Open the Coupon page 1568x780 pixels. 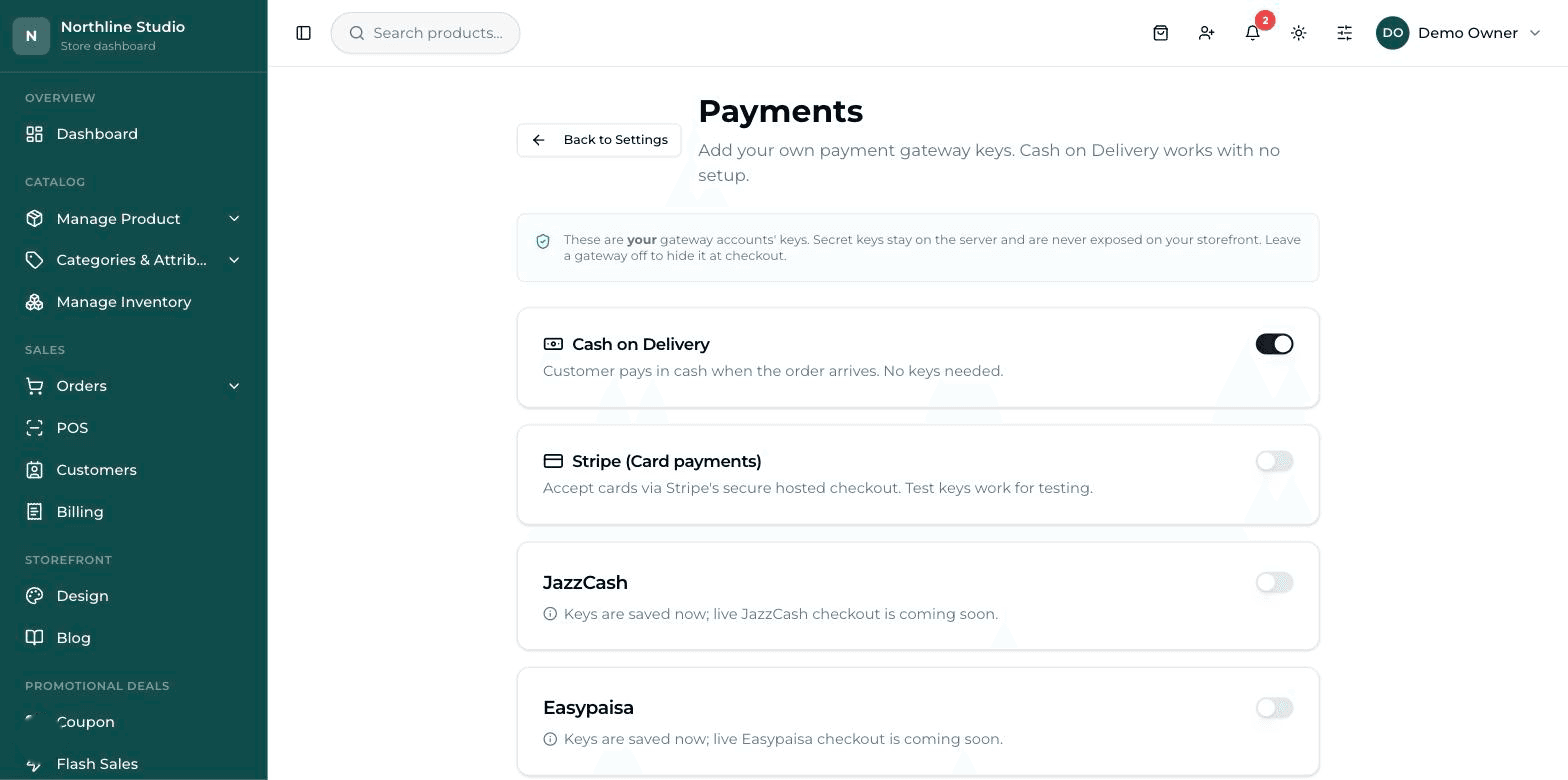point(133,722)
